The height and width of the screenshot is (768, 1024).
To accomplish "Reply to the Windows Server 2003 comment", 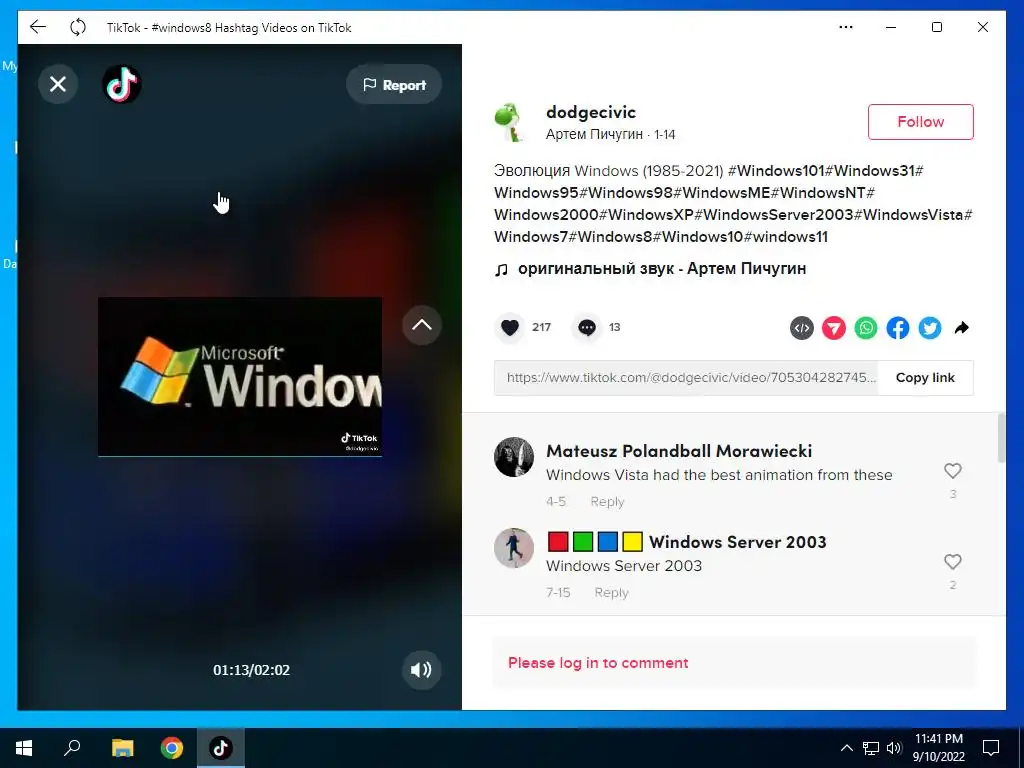I will click(x=611, y=592).
